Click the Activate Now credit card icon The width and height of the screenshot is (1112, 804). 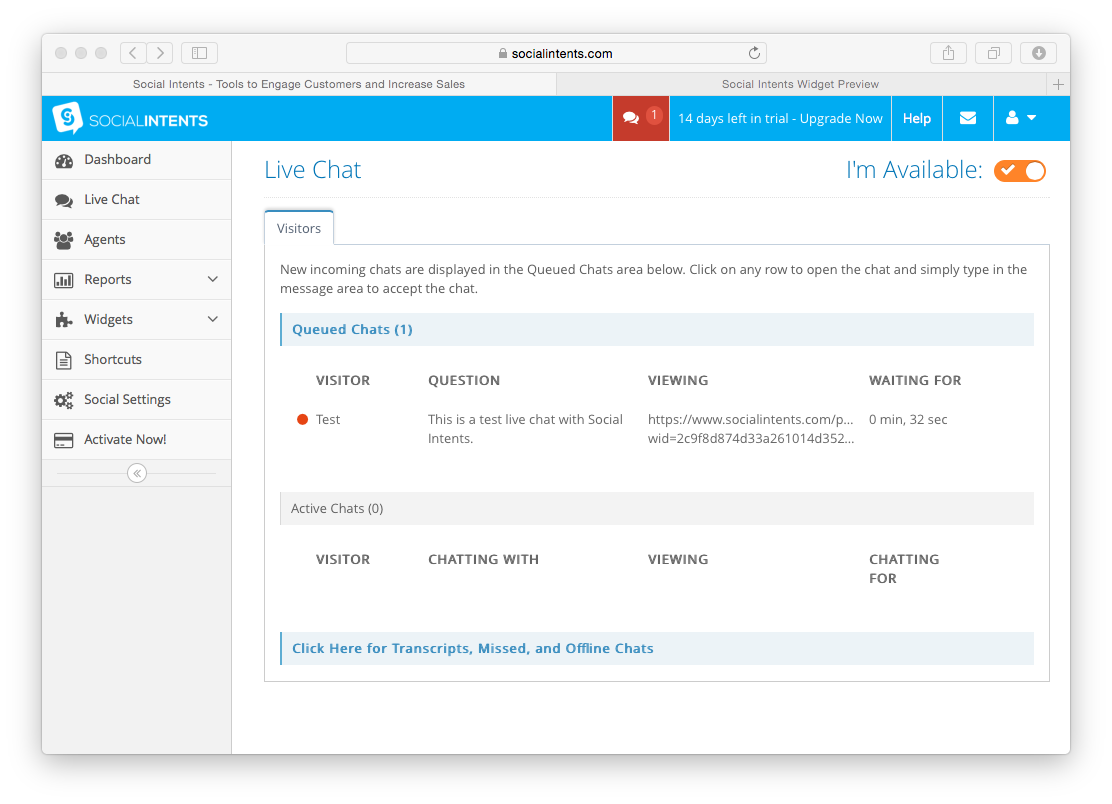(64, 440)
